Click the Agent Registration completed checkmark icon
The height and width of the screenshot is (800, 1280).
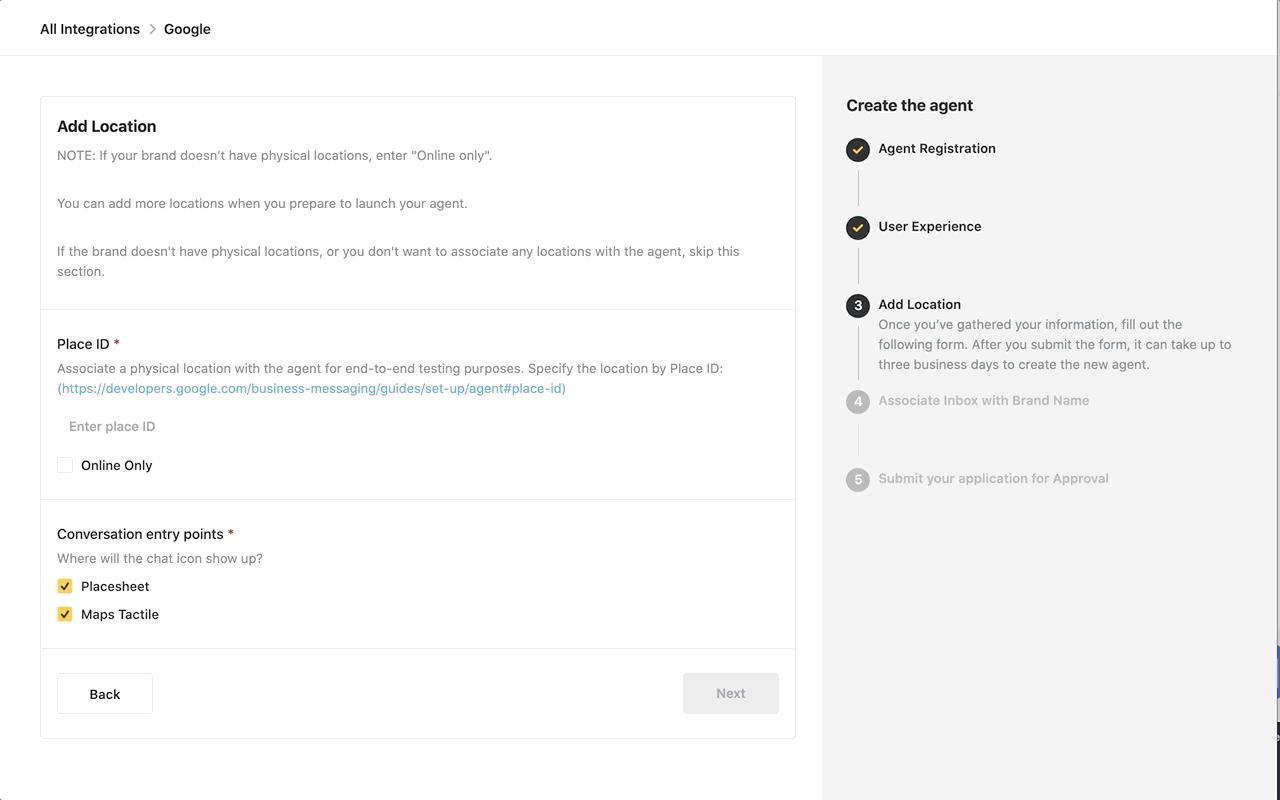click(858, 149)
